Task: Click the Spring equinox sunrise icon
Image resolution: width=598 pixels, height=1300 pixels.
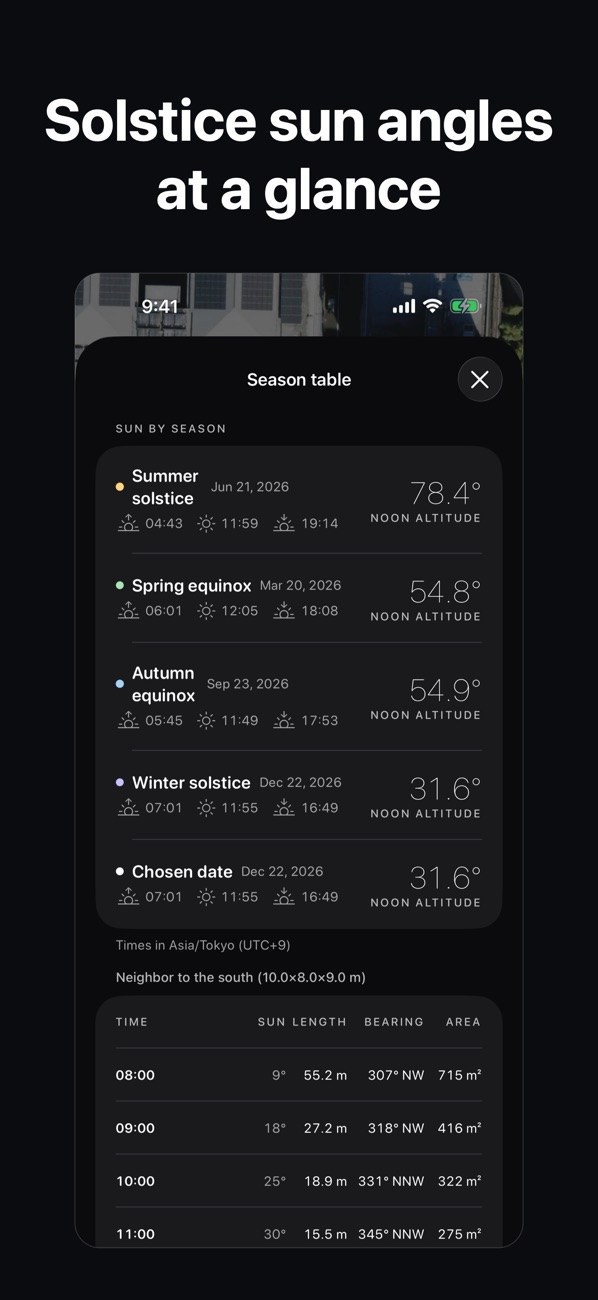Action: [128, 611]
